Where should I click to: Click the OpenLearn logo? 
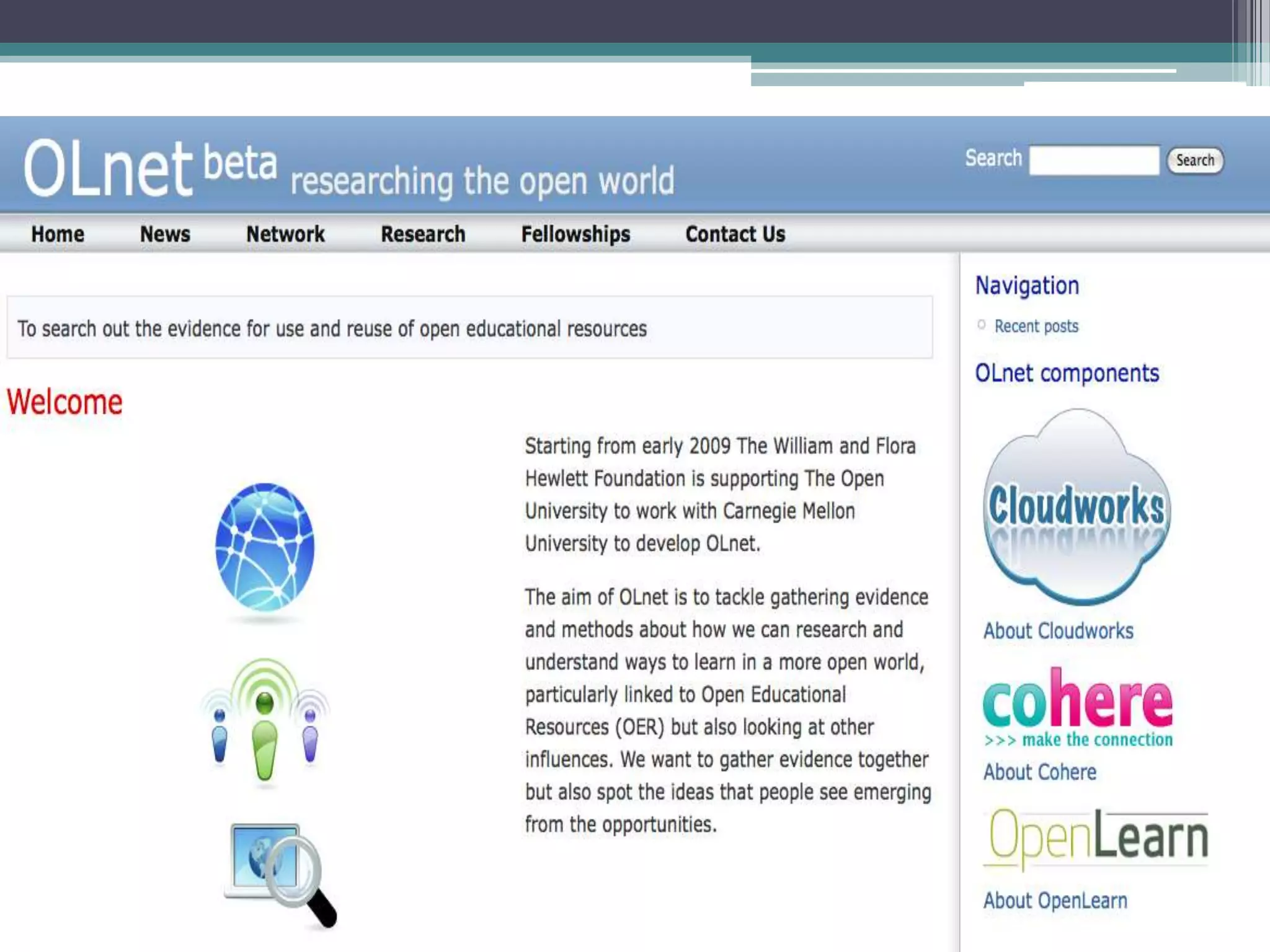pyautogui.click(x=1097, y=838)
